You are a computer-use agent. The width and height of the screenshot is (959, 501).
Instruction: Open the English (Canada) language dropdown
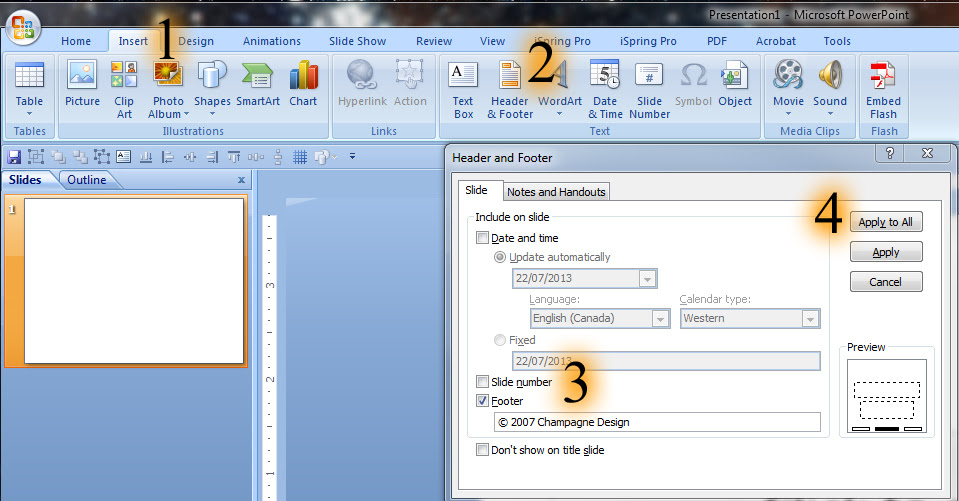click(x=660, y=319)
